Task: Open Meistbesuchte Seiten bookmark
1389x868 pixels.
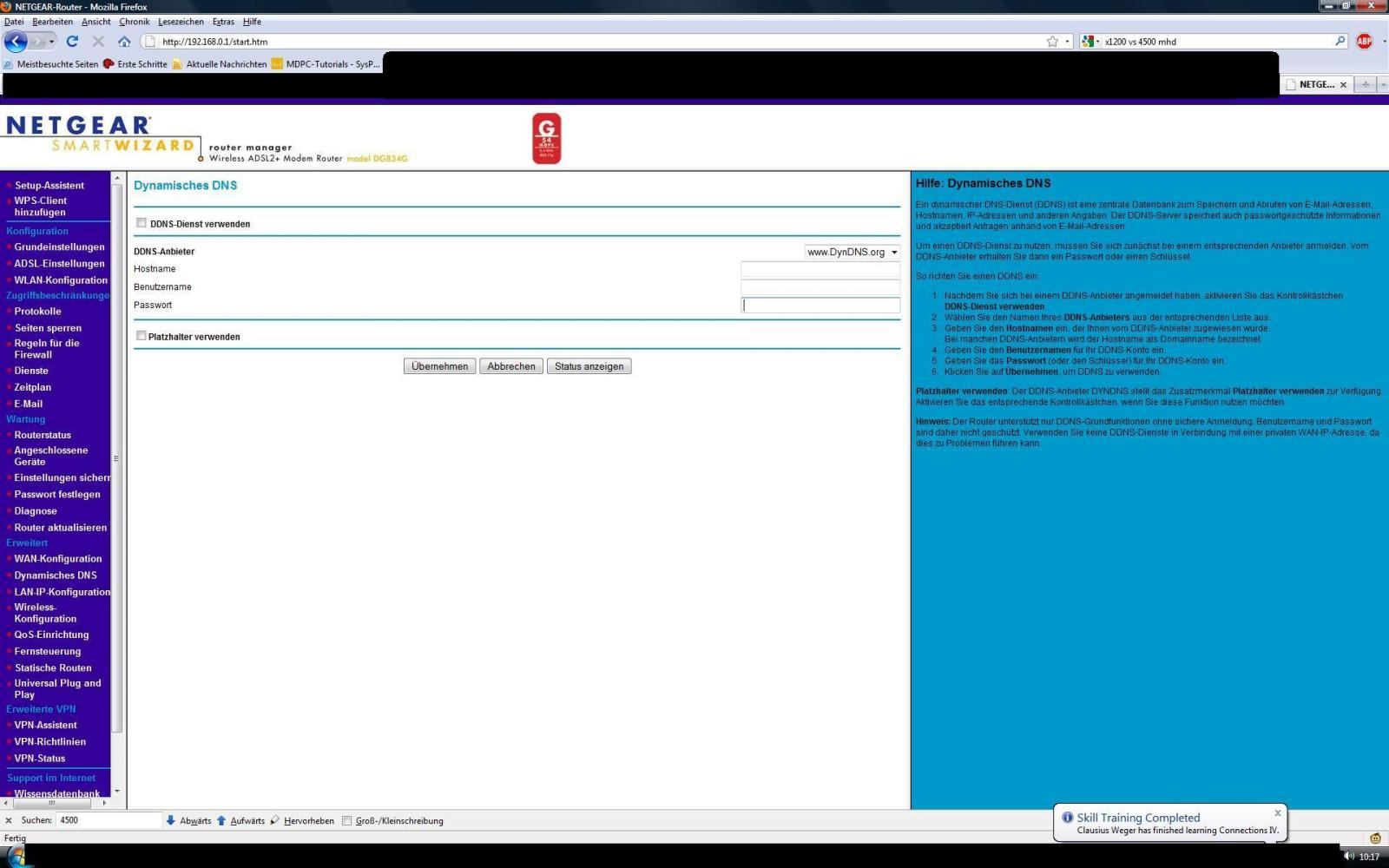Action: point(51,63)
